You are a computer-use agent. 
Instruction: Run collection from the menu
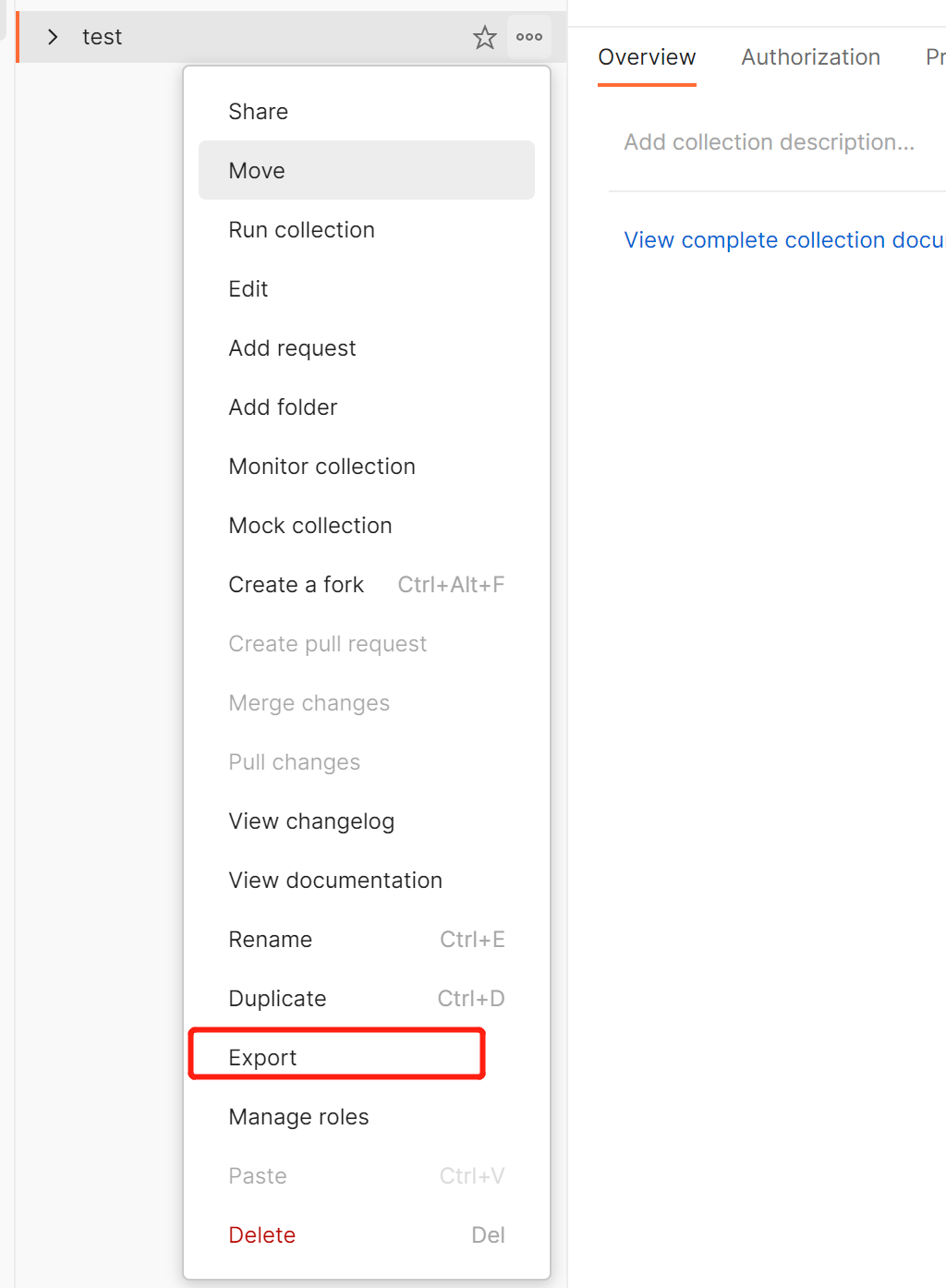pos(301,230)
